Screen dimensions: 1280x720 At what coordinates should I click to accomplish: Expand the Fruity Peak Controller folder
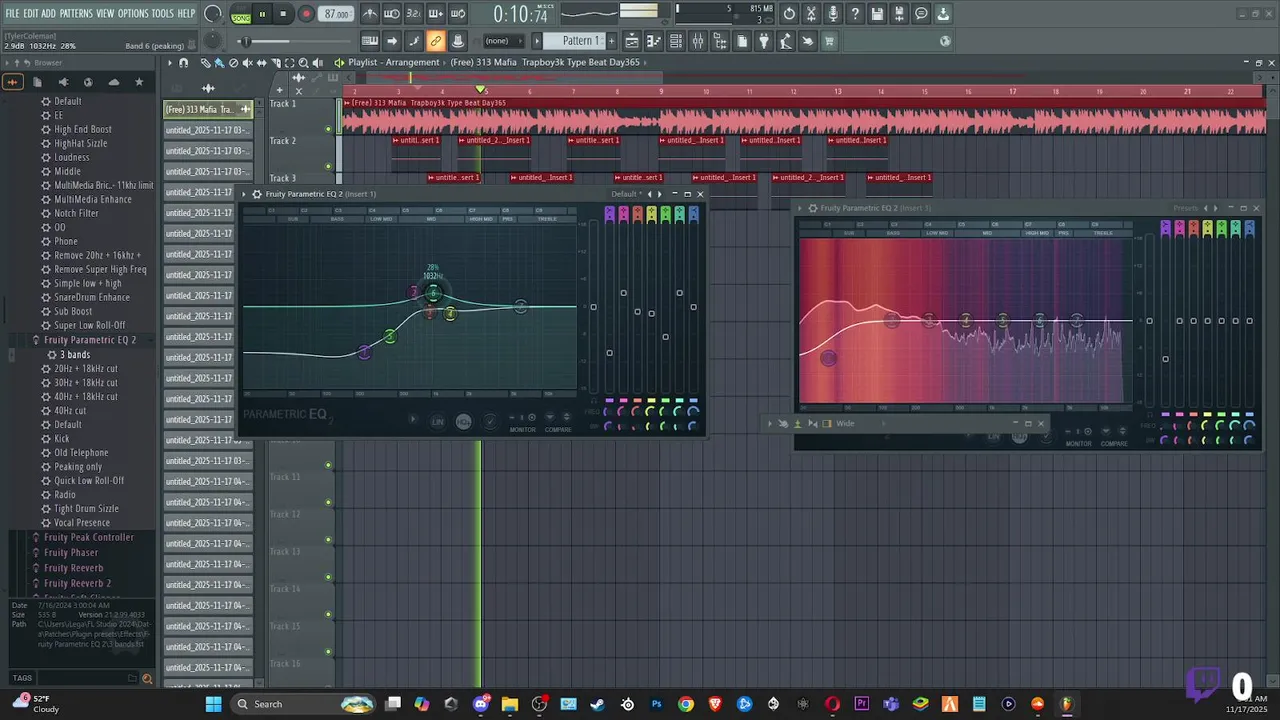(x=89, y=537)
